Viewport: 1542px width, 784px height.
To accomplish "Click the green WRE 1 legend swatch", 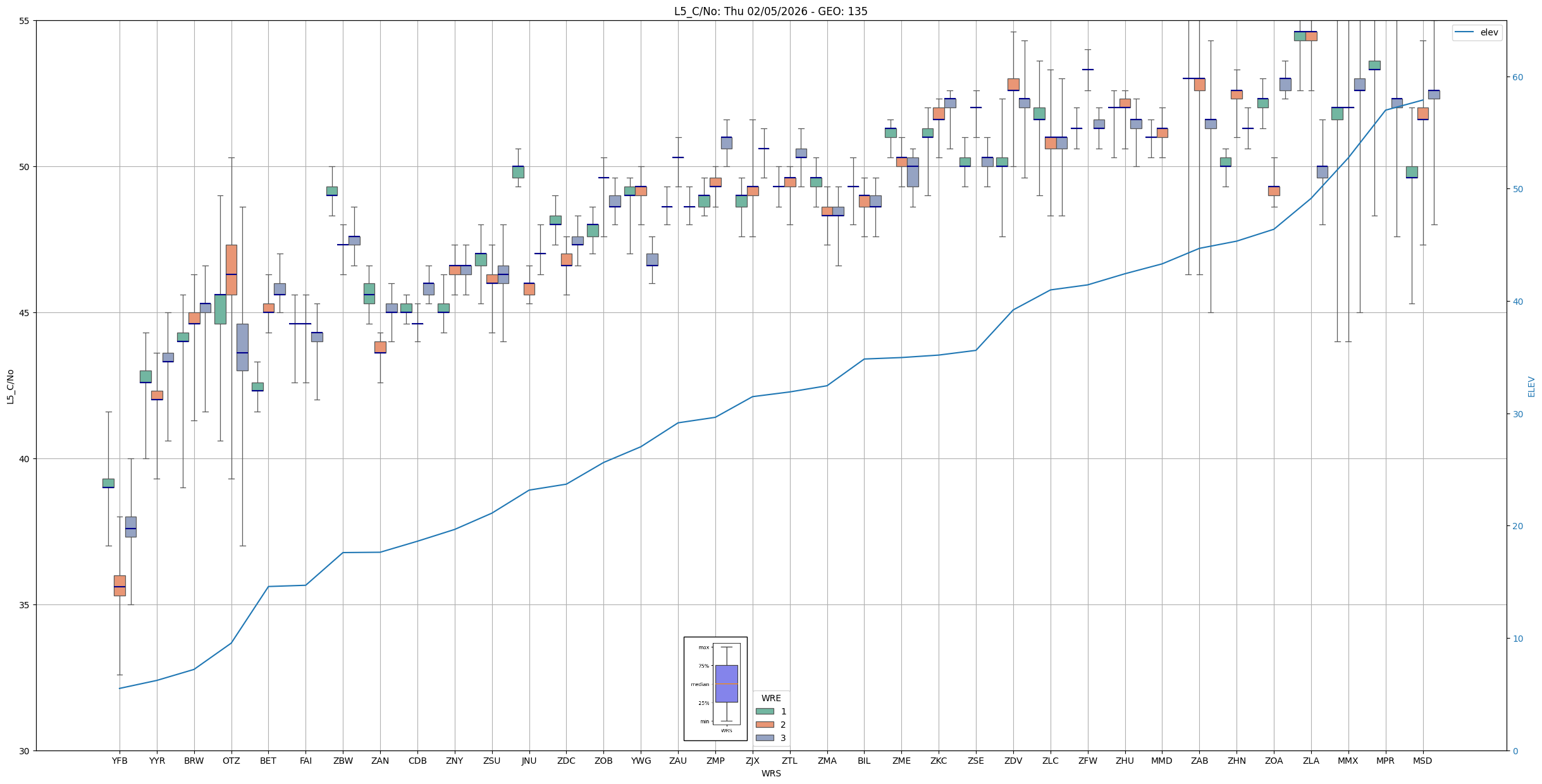I will click(765, 711).
